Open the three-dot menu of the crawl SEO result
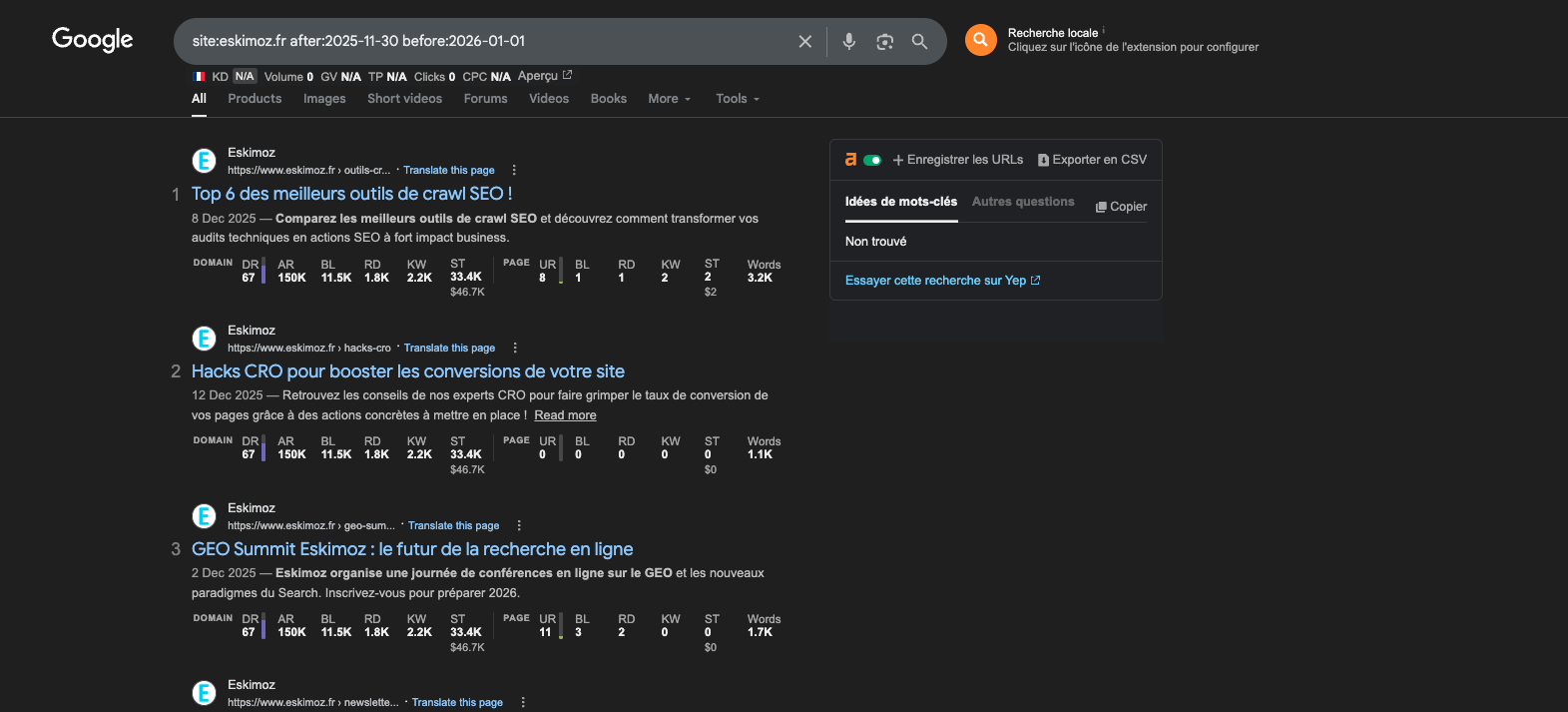The height and width of the screenshot is (712, 1568). [x=514, y=170]
